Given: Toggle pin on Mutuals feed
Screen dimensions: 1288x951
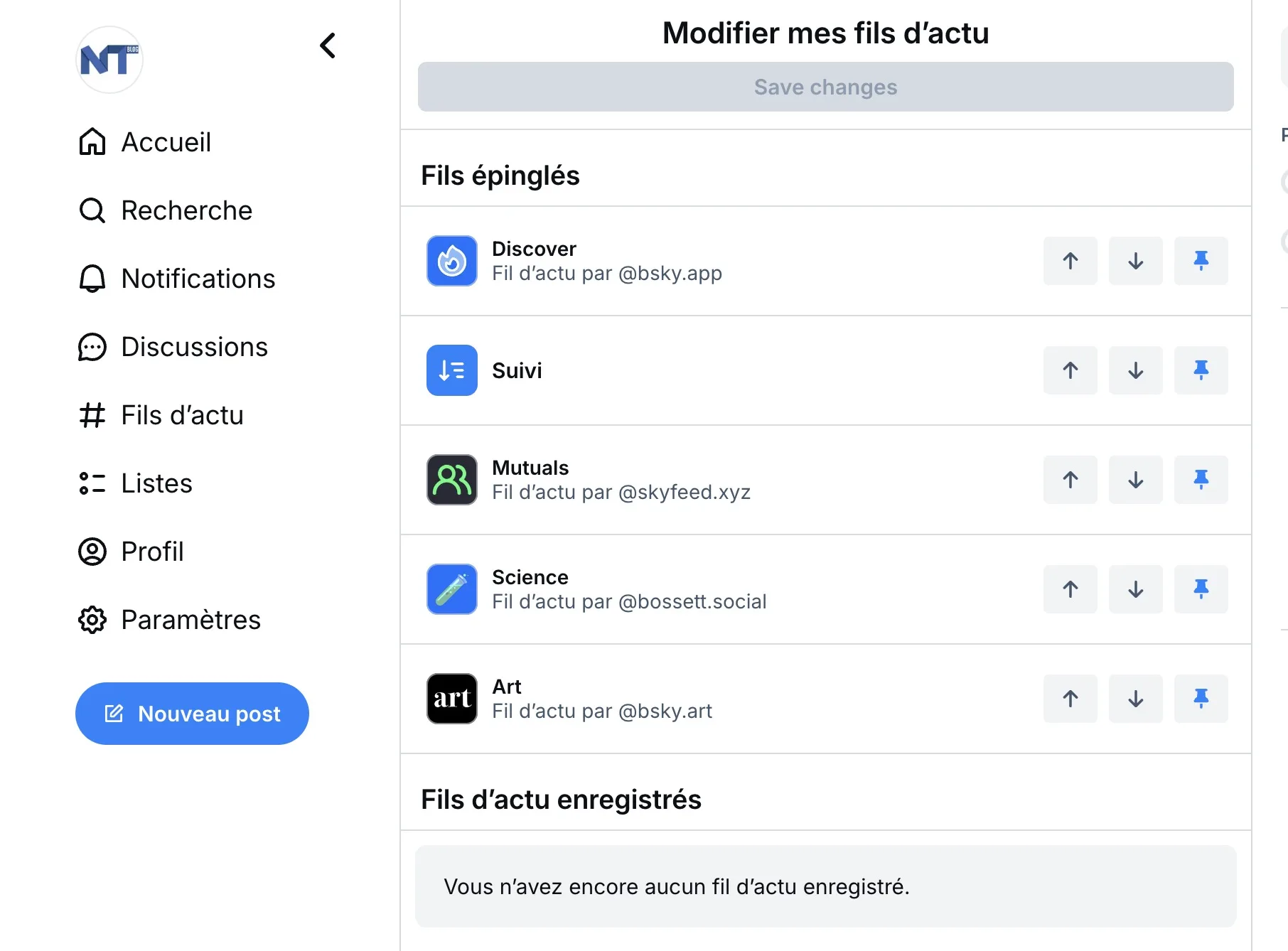Looking at the screenshot, I should point(1201,480).
